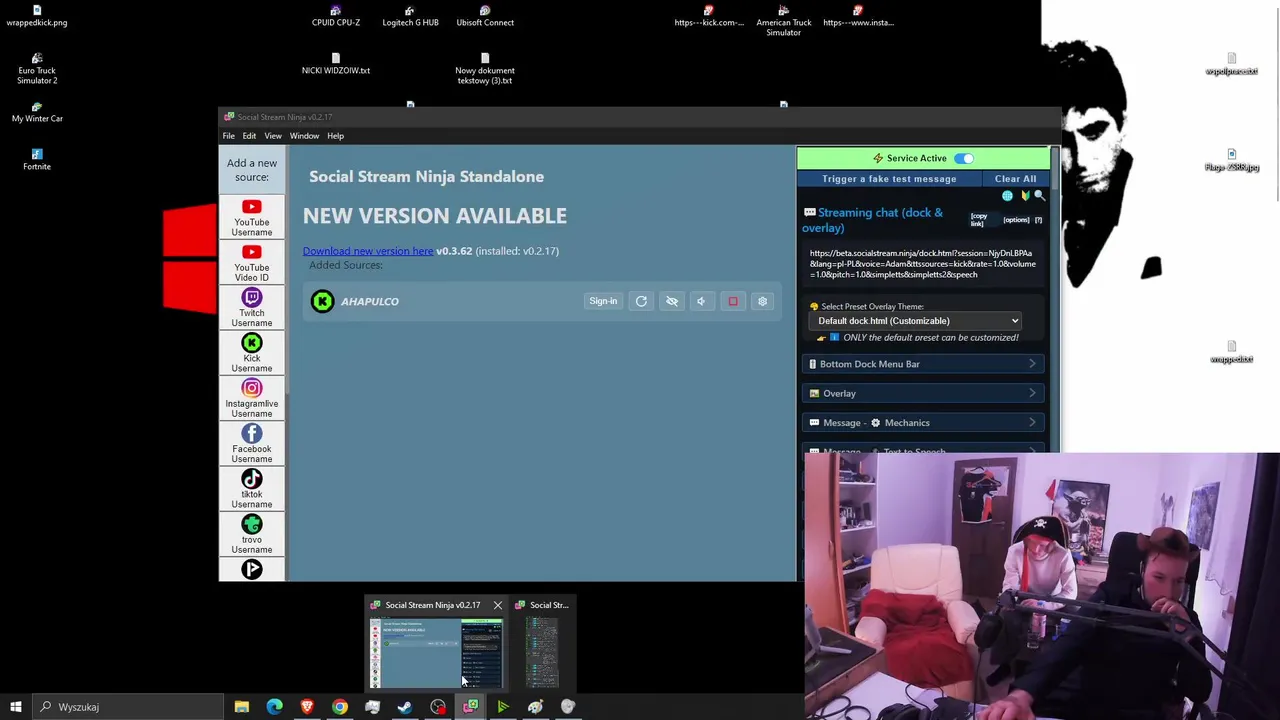The height and width of the screenshot is (720, 1280).
Task: Add a YouTube Video ID source
Action: [x=251, y=263]
